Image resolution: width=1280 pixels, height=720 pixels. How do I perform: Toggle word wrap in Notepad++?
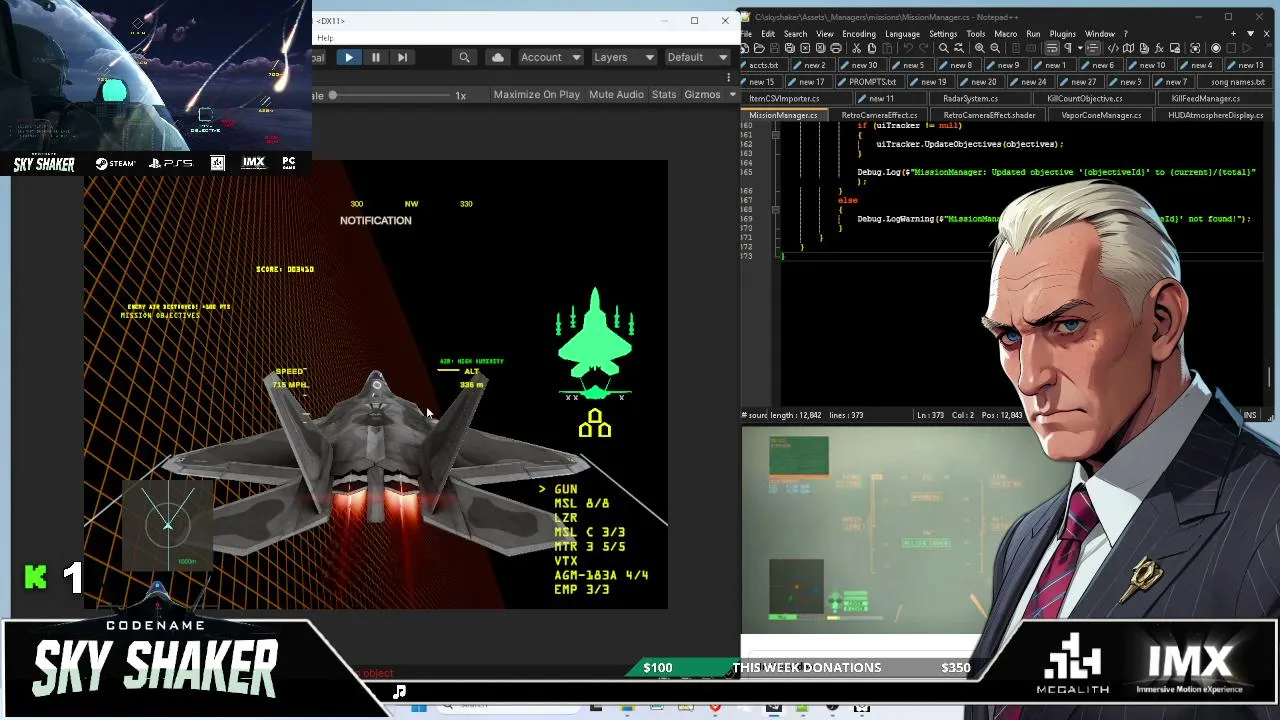pyautogui.click(x=1052, y=48)
